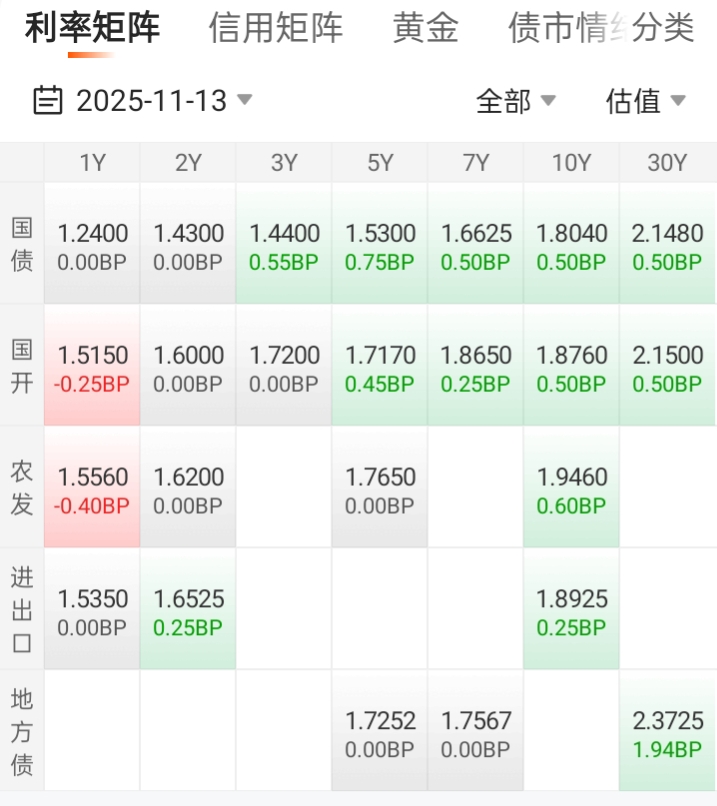Click the 30Y column header

tap(667, 163)
